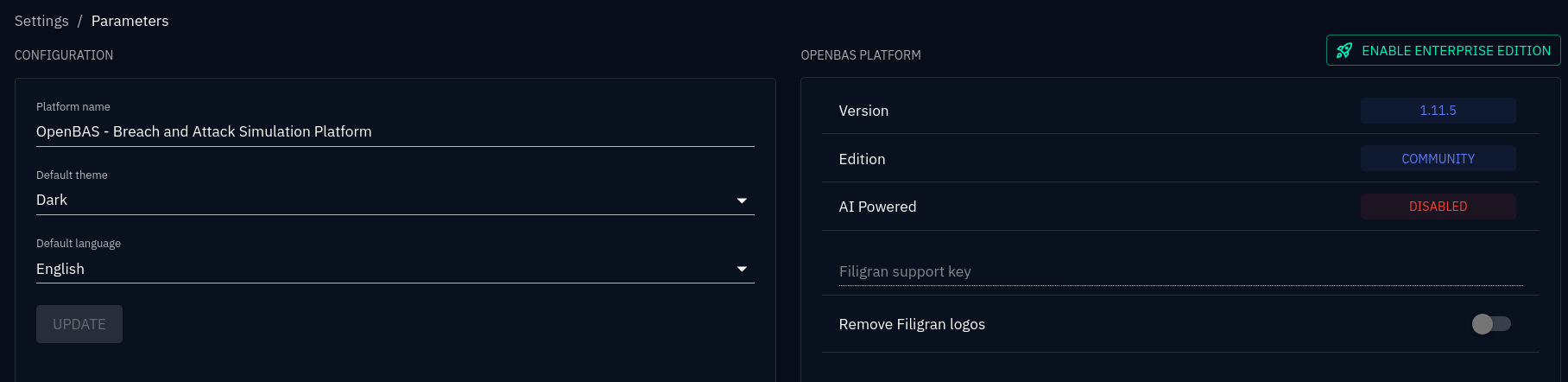
Task: Click the COMMUNITY edition badge
Action: tap(1438, 159)
